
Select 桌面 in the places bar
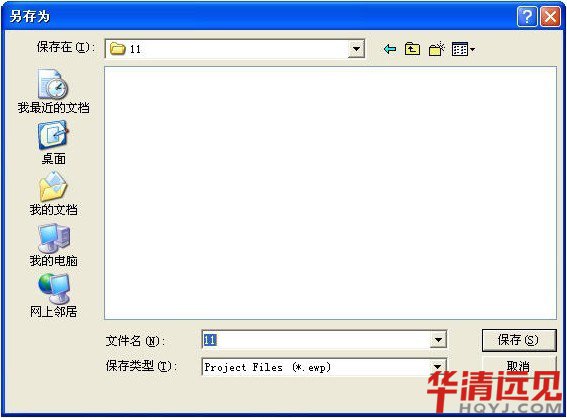coord(53,142)
